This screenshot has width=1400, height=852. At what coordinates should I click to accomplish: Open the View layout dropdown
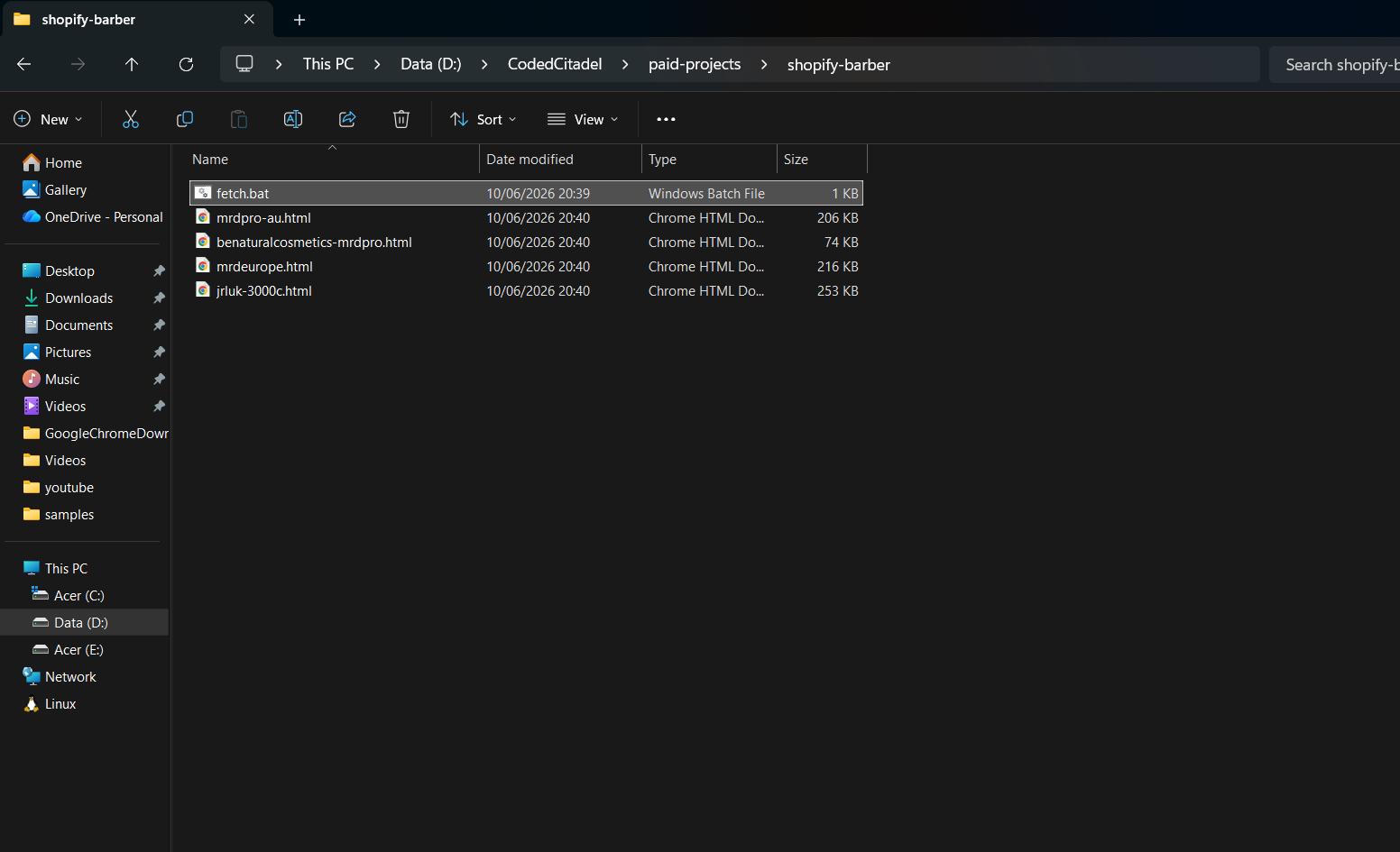(x=583, y=119)
